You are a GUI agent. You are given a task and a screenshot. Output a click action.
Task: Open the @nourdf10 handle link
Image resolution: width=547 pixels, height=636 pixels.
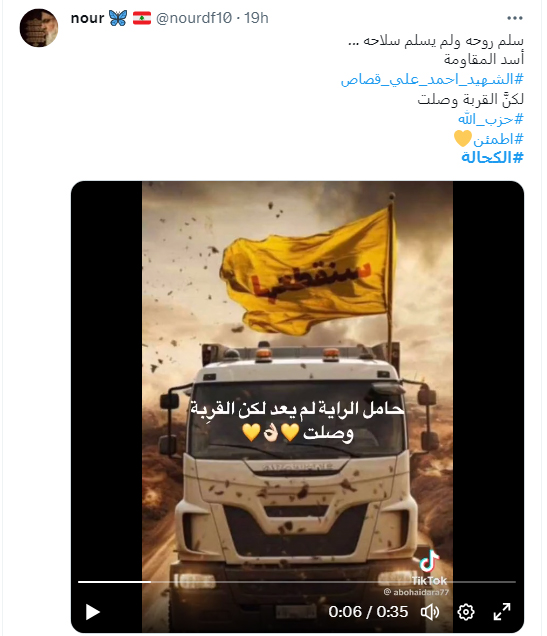194,18
